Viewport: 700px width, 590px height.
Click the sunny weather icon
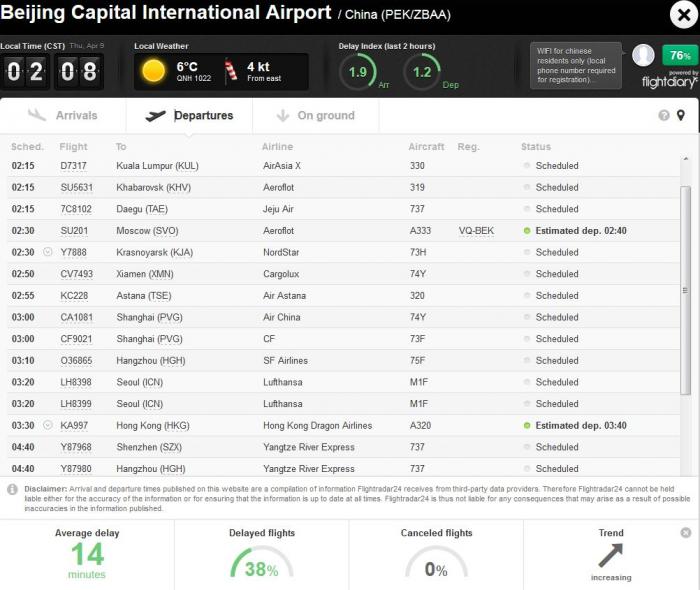tap(153, 71)
